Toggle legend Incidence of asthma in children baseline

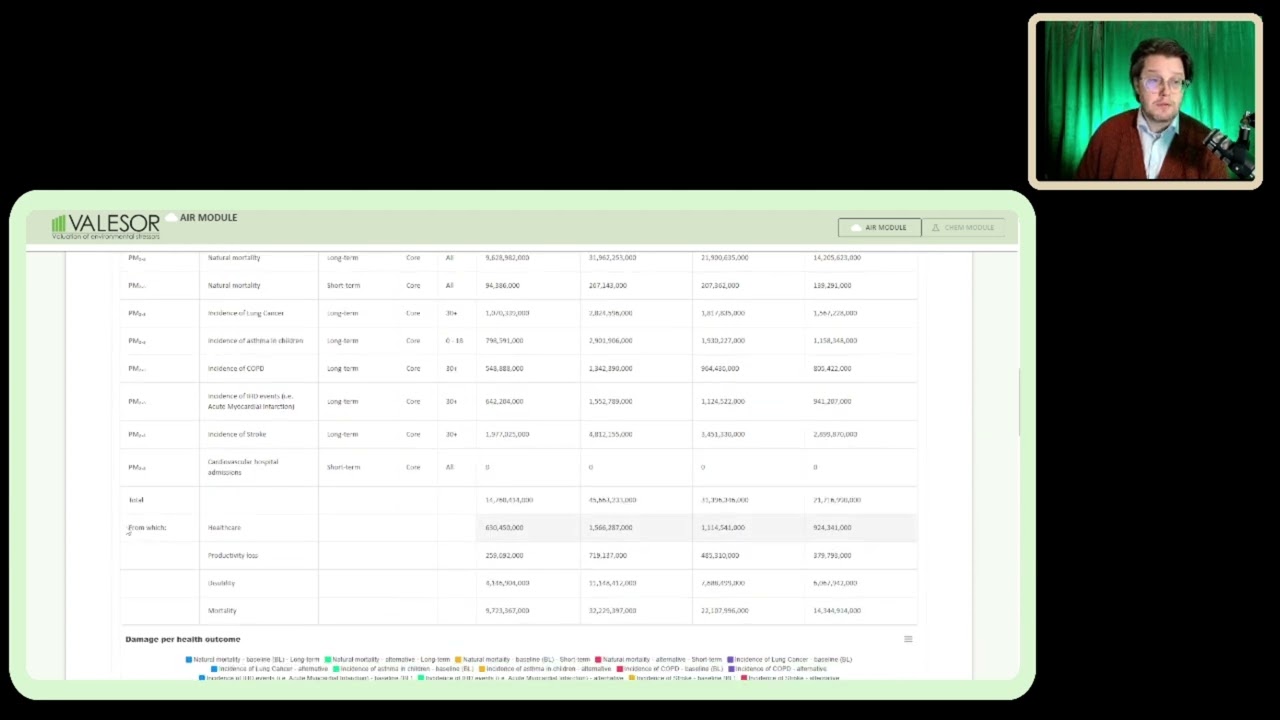[x=403, y=669]
